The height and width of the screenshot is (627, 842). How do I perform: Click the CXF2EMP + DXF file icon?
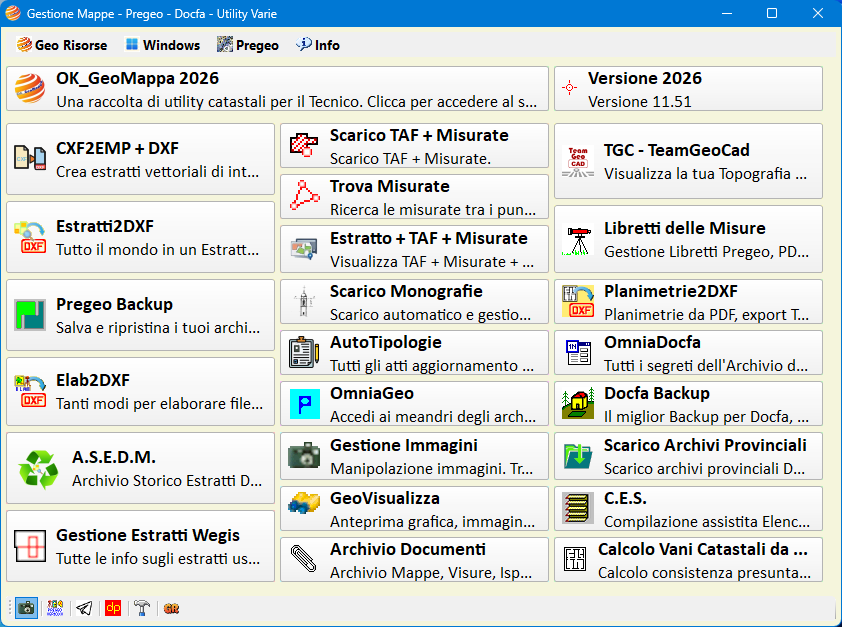click(30, 158)
